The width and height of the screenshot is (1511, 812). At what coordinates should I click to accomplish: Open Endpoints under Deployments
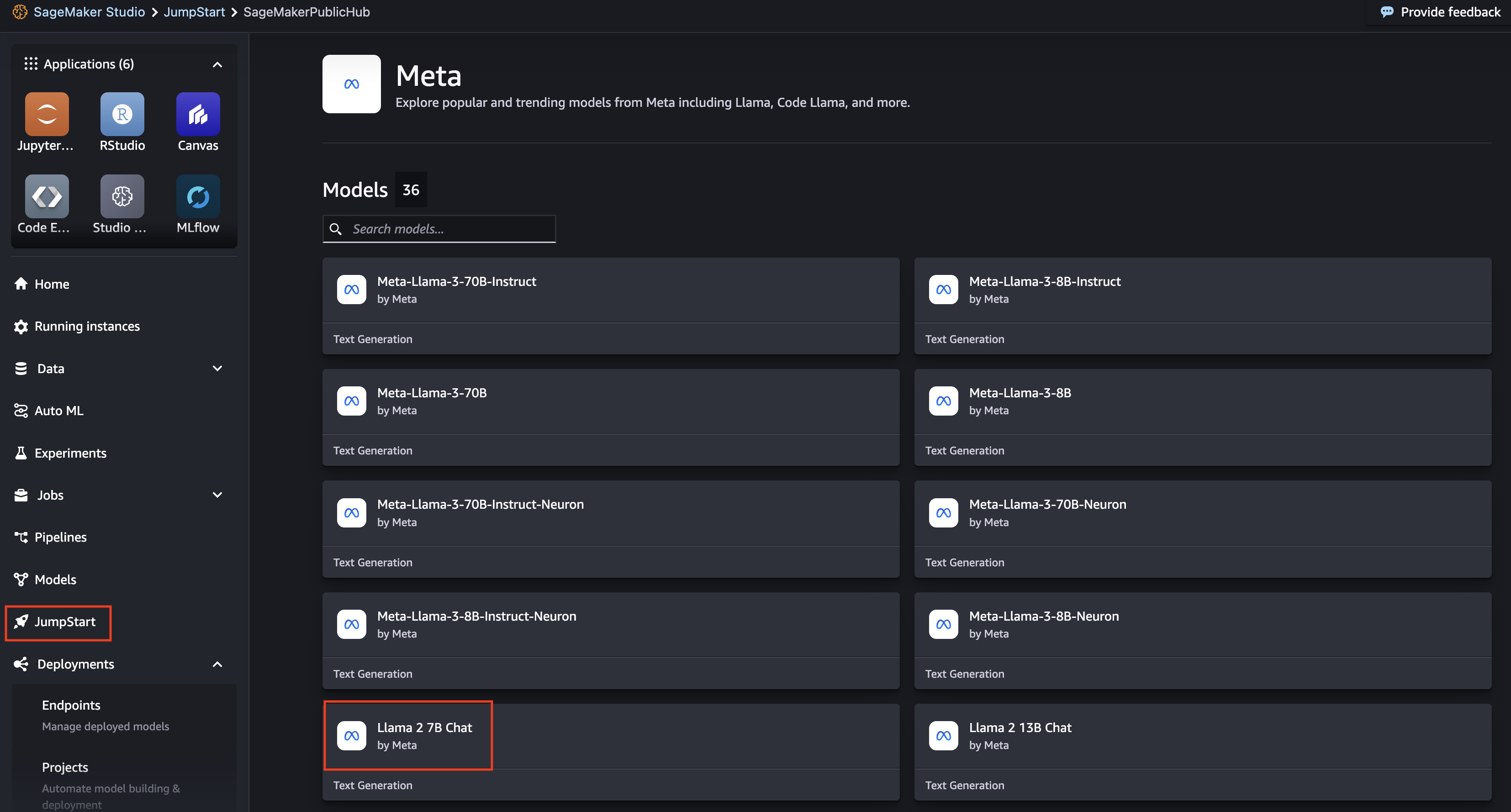coord(71,705)
